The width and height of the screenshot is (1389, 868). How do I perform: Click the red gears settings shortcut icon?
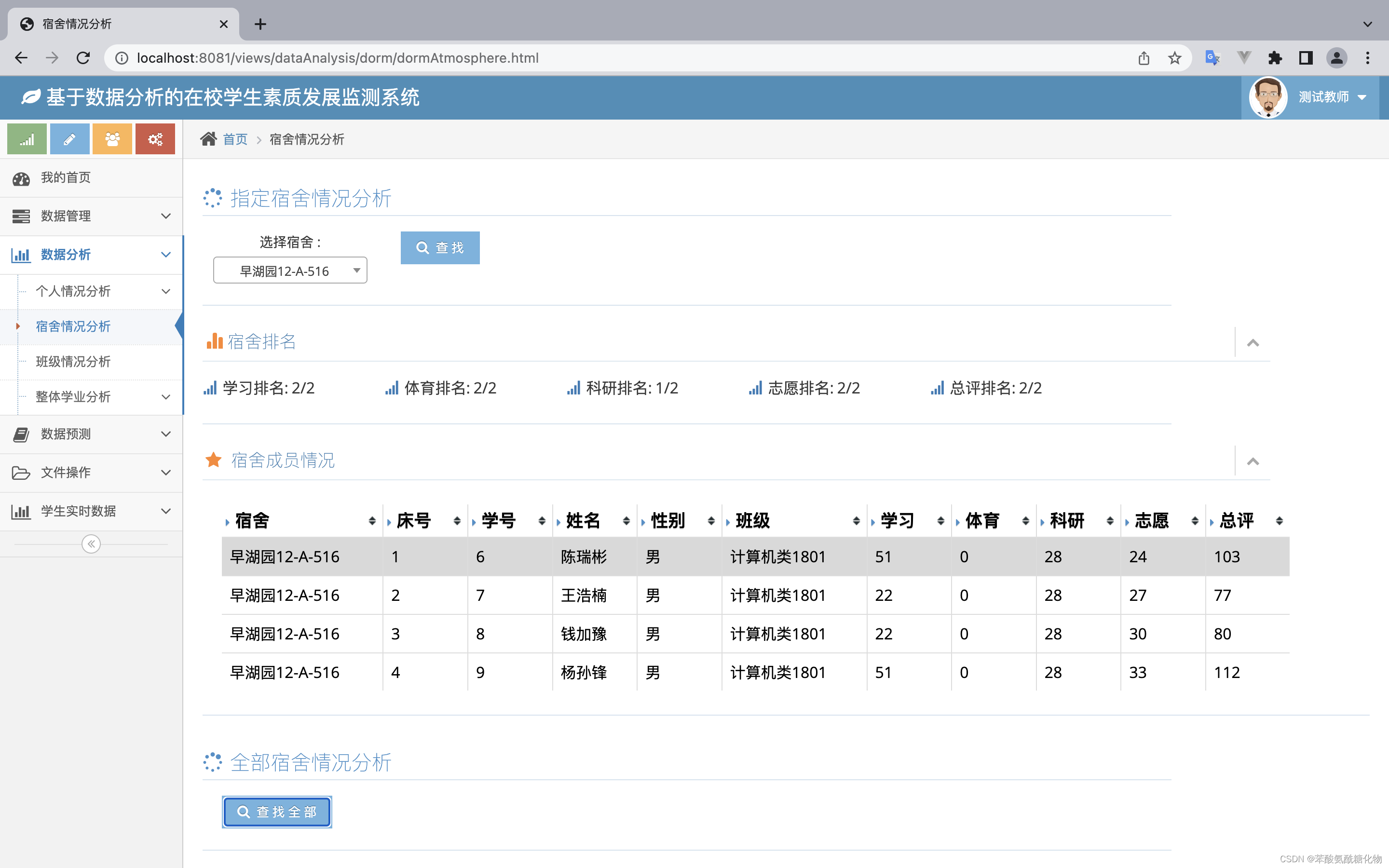(x=155, y=139)
